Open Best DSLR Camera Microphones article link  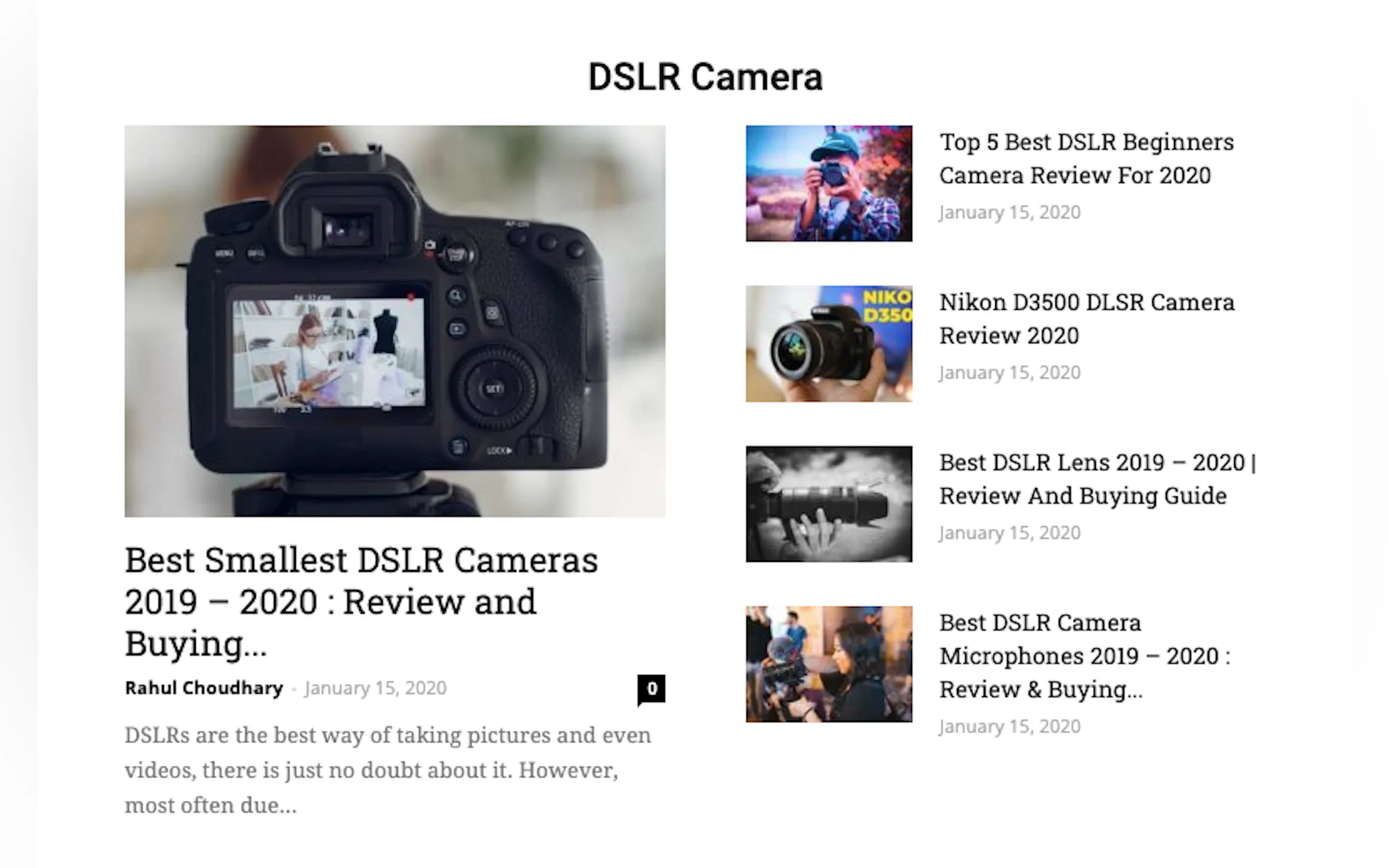[x=1084, y=655]
